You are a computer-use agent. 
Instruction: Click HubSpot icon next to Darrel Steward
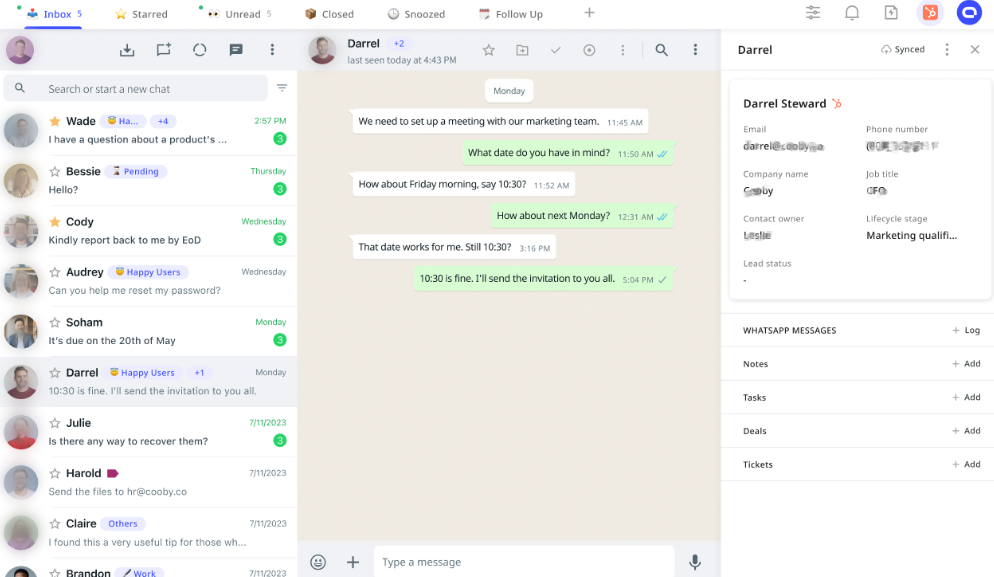pos(837,103)
